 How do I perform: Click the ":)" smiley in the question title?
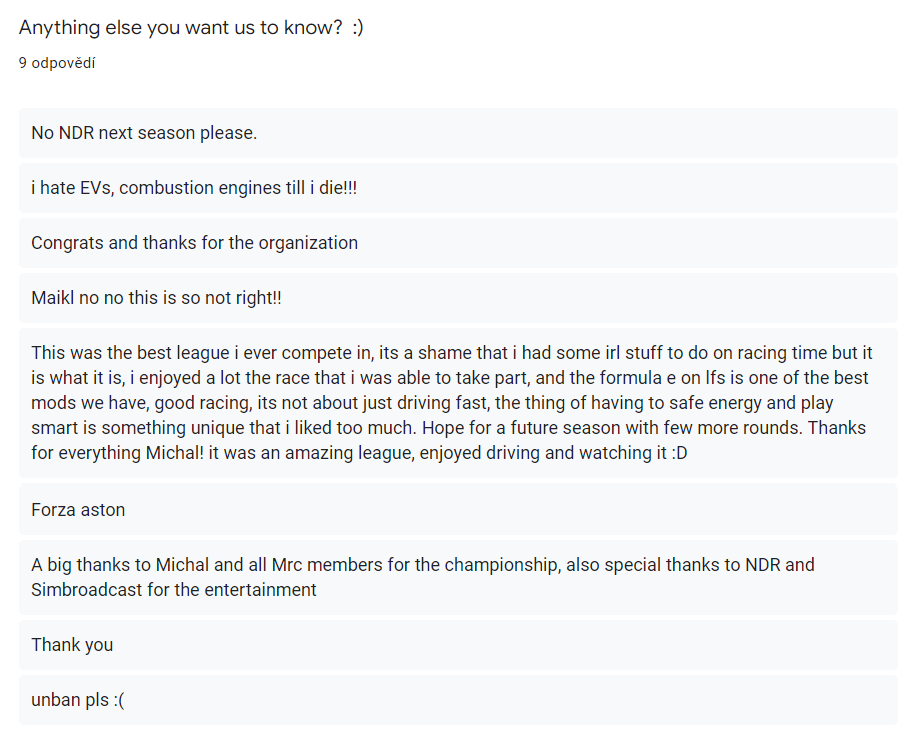click(357, 28)
